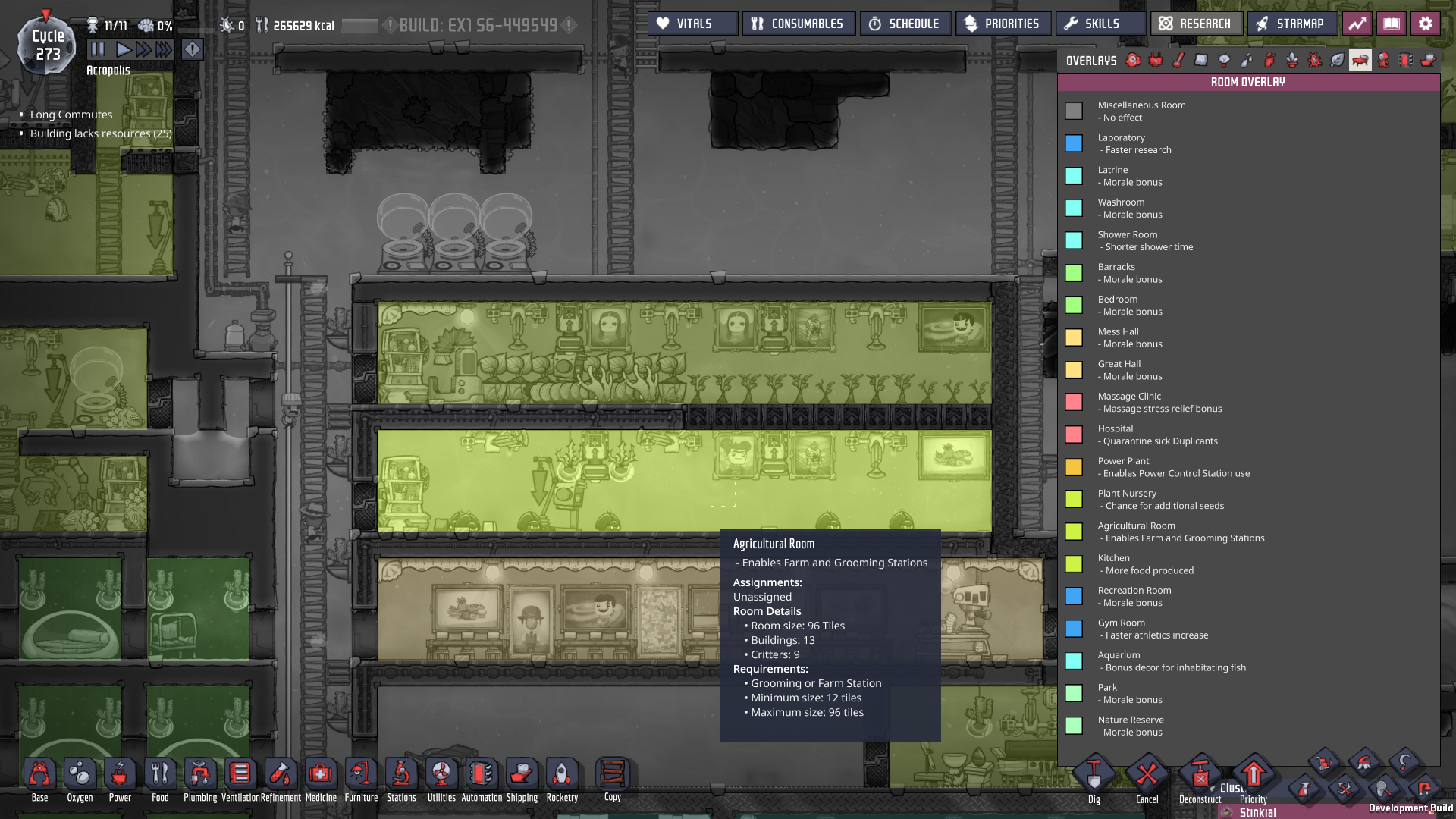Enable the Temperature overlay
This screenshot has height=819, width=1456.
point(1178,61)
